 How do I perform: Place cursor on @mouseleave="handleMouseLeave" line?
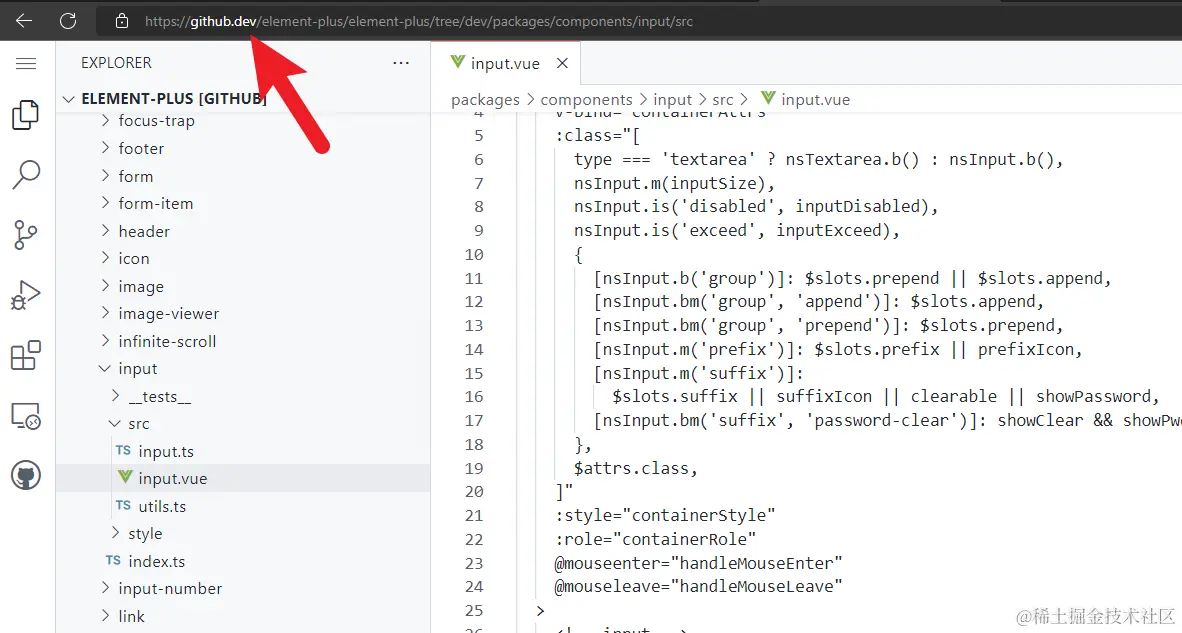698,586
